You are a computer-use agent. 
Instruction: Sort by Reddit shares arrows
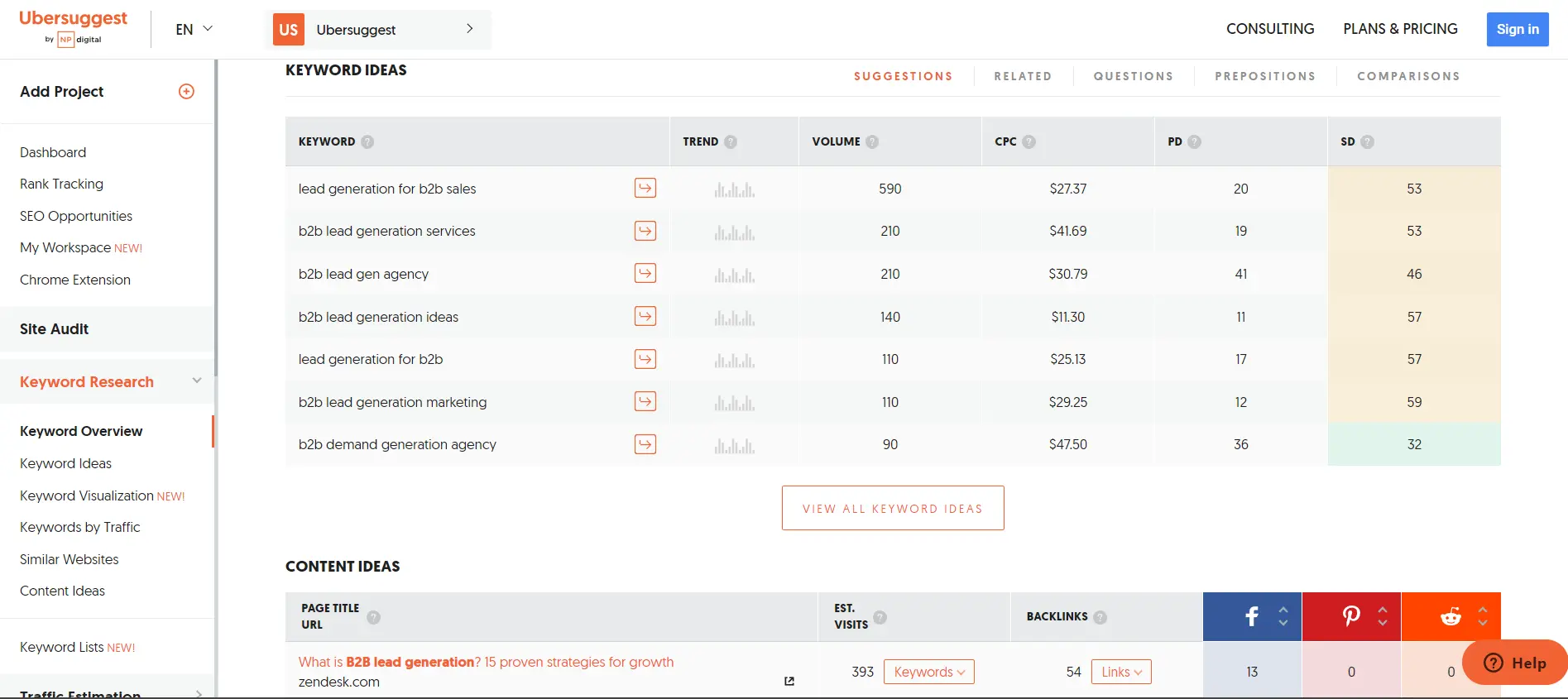[1483, 616]
